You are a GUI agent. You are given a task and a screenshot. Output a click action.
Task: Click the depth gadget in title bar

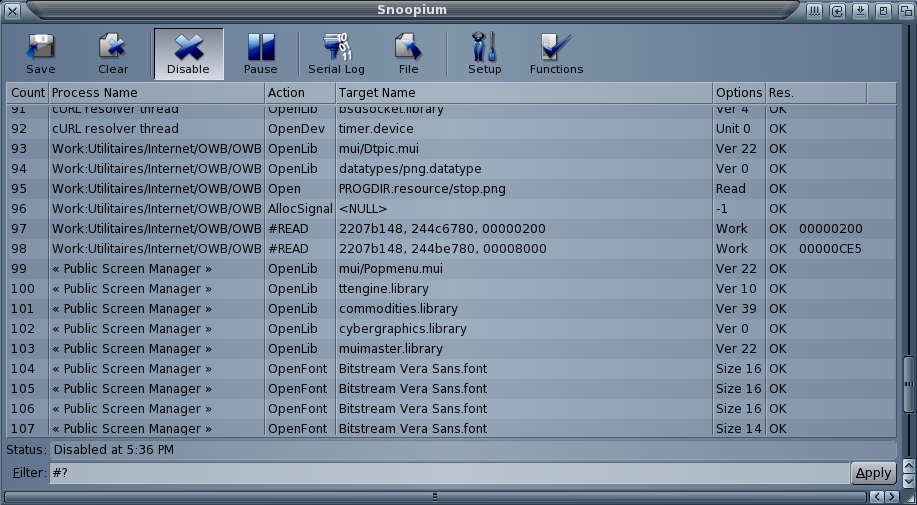[x=906, y=11]
